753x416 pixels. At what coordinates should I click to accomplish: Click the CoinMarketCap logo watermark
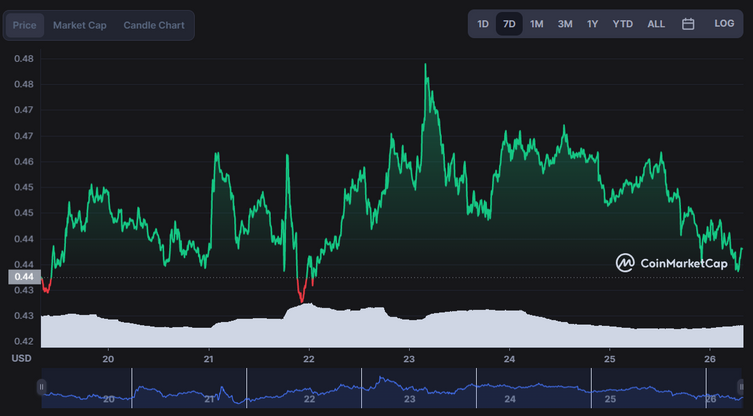671,263
